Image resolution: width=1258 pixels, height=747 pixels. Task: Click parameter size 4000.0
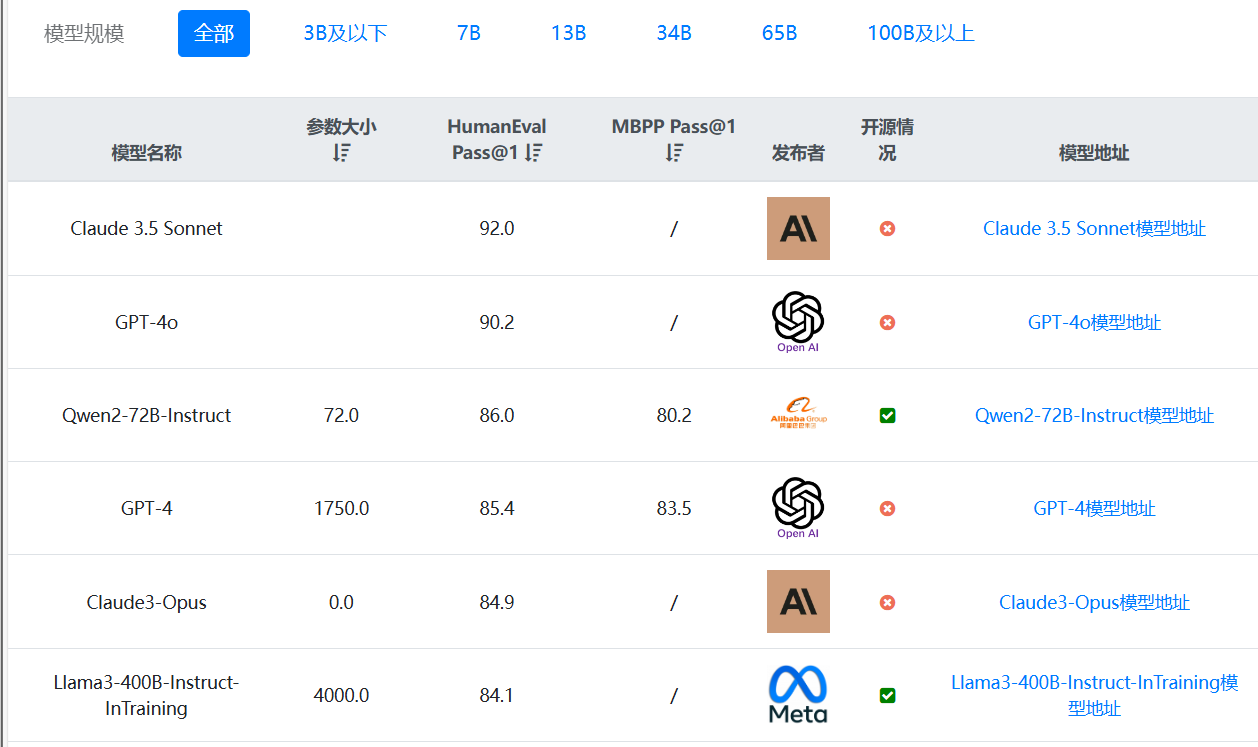(x=342, y=695)
